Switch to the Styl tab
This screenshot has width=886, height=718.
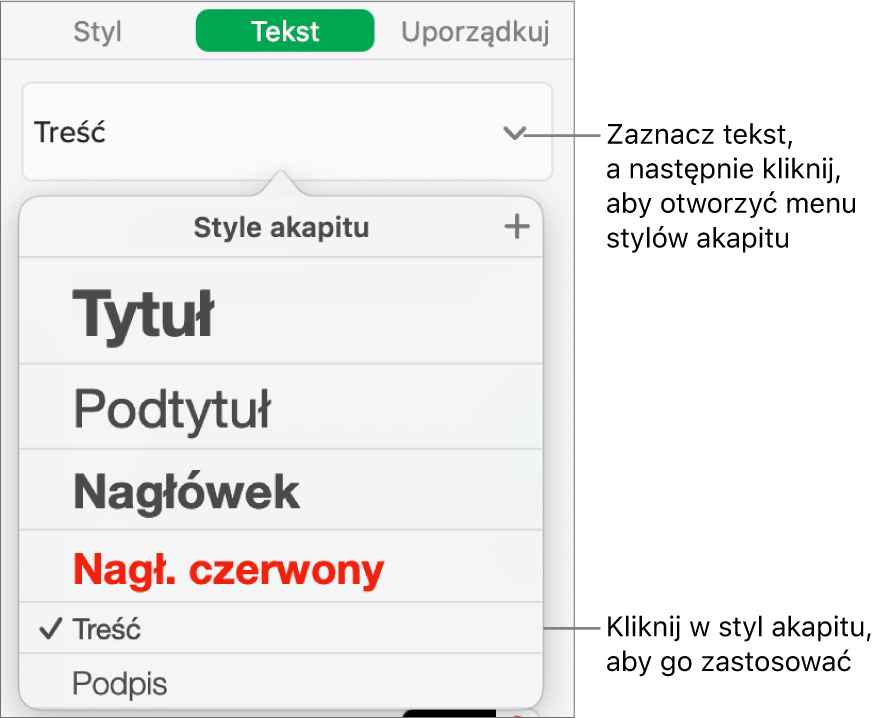tap(97, 32)
